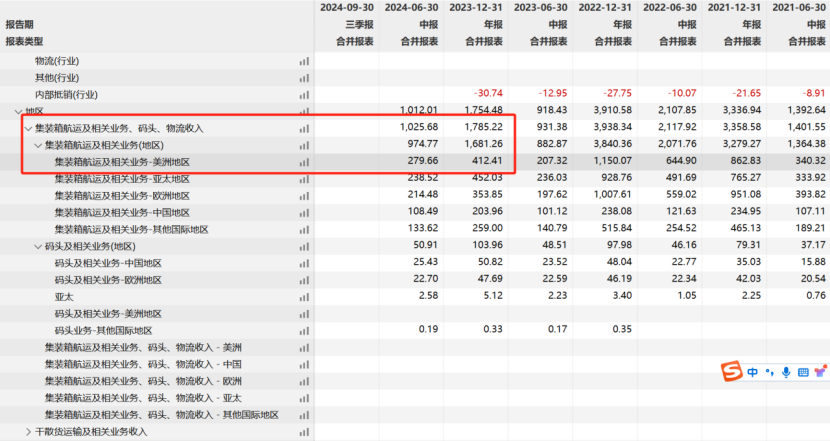Show chart for 码头及相关业务-中国地区 row
Viewport: 830px width, 441px height.
(x=304, y=264)
